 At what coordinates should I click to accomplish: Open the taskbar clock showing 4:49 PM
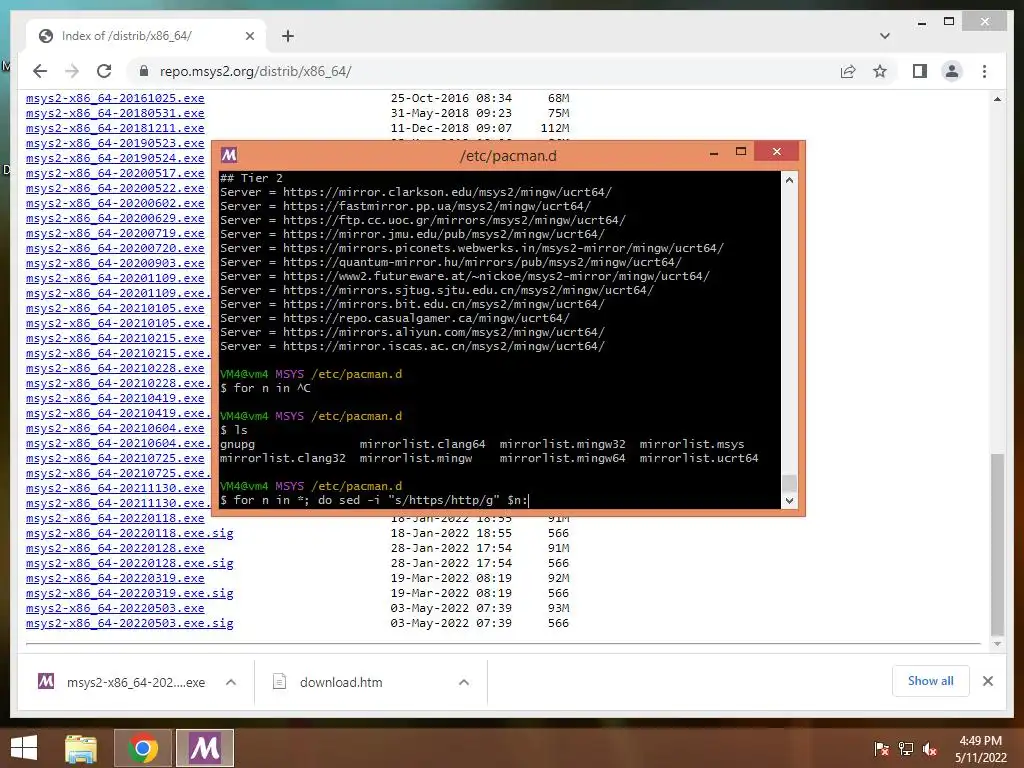(x=980, y=749)
